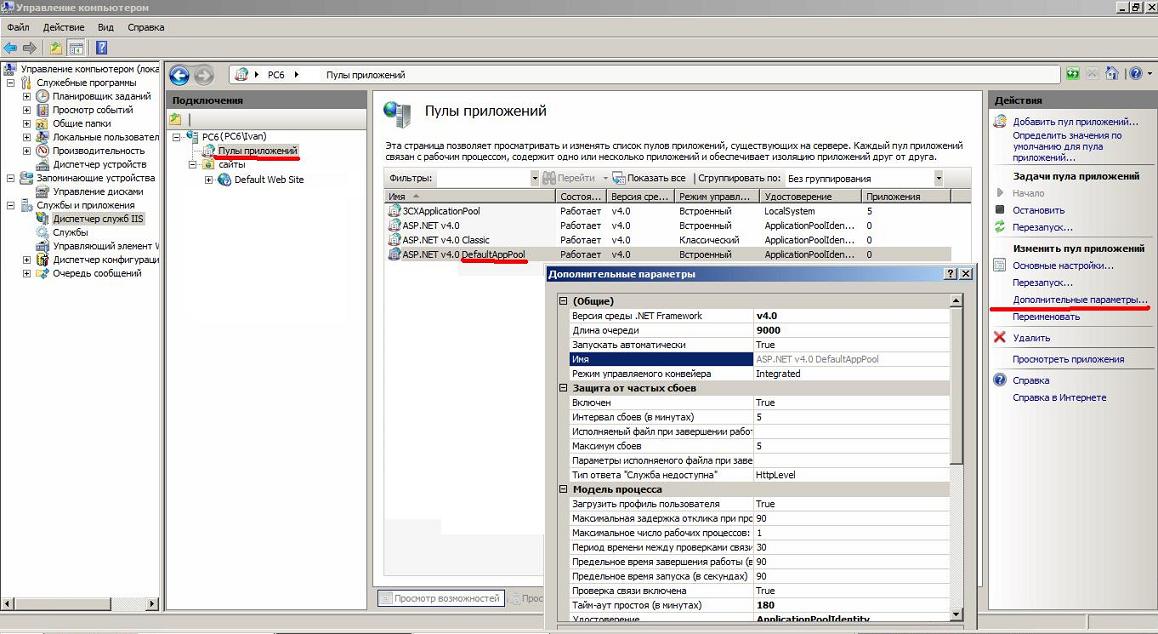Collapse the (Общие) property section
Viewport: 1158px width, 634px height.
[563, 301]
